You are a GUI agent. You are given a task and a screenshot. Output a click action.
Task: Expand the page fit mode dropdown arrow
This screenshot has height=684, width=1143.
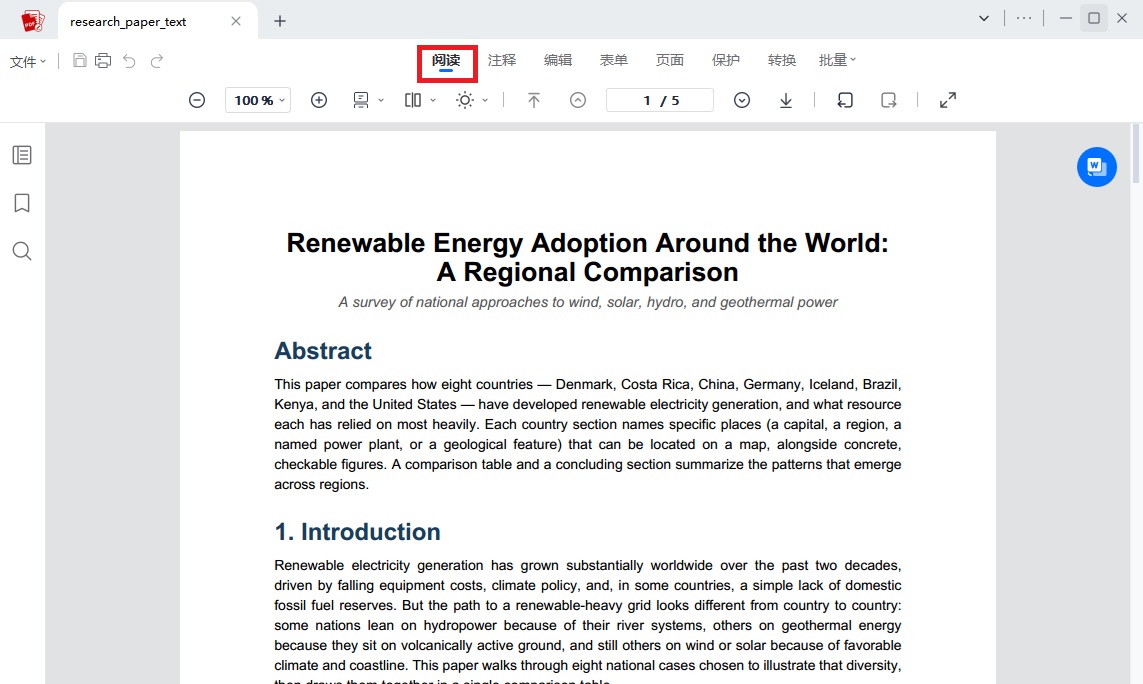pos(381,100)
